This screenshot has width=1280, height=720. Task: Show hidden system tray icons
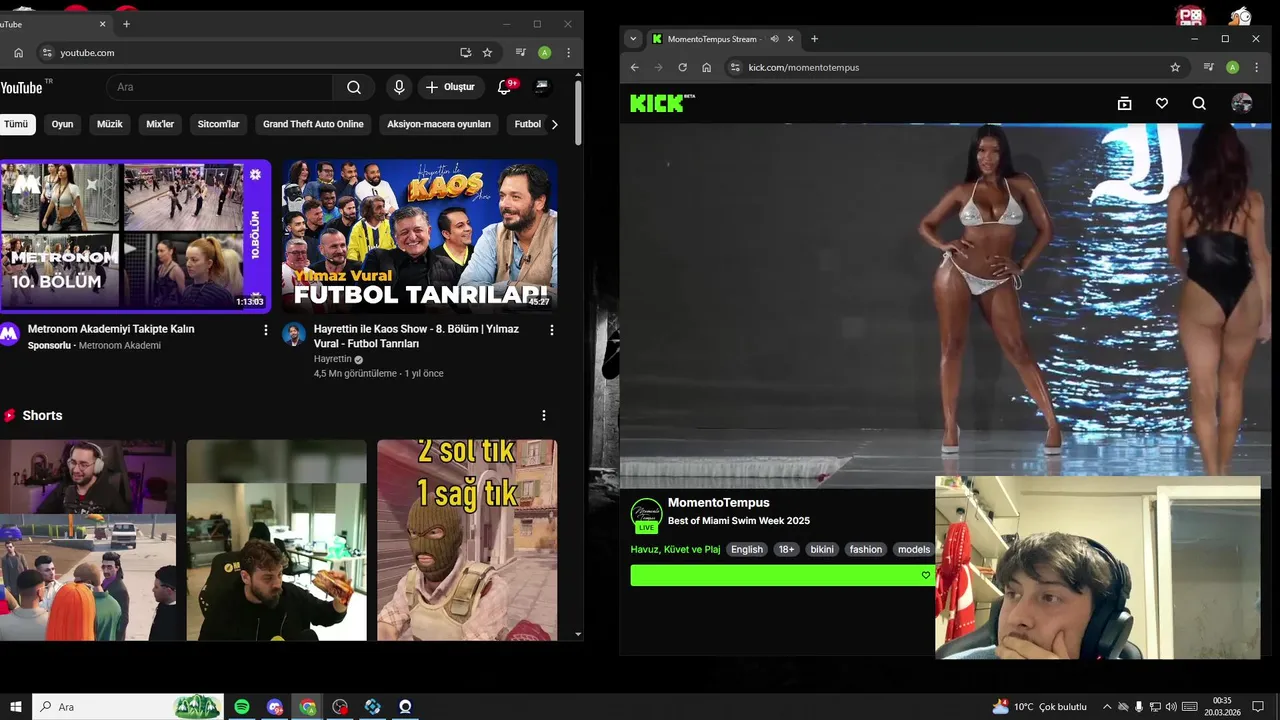tap(1106, 707)
